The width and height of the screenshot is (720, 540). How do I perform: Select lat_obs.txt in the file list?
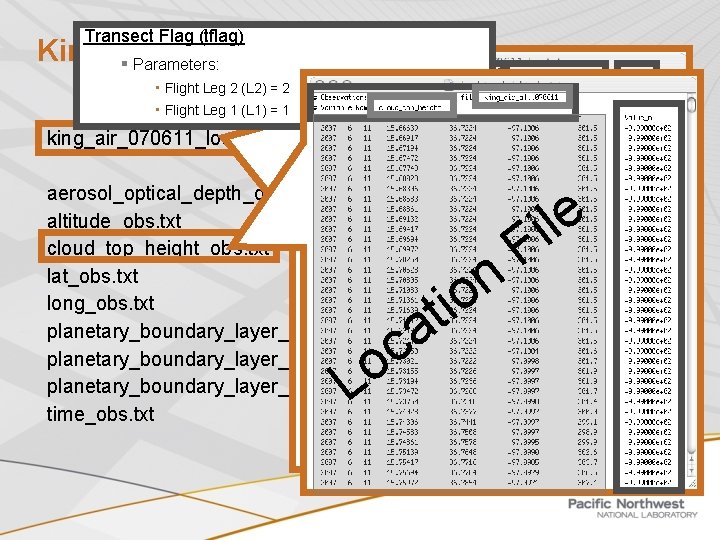92,276
